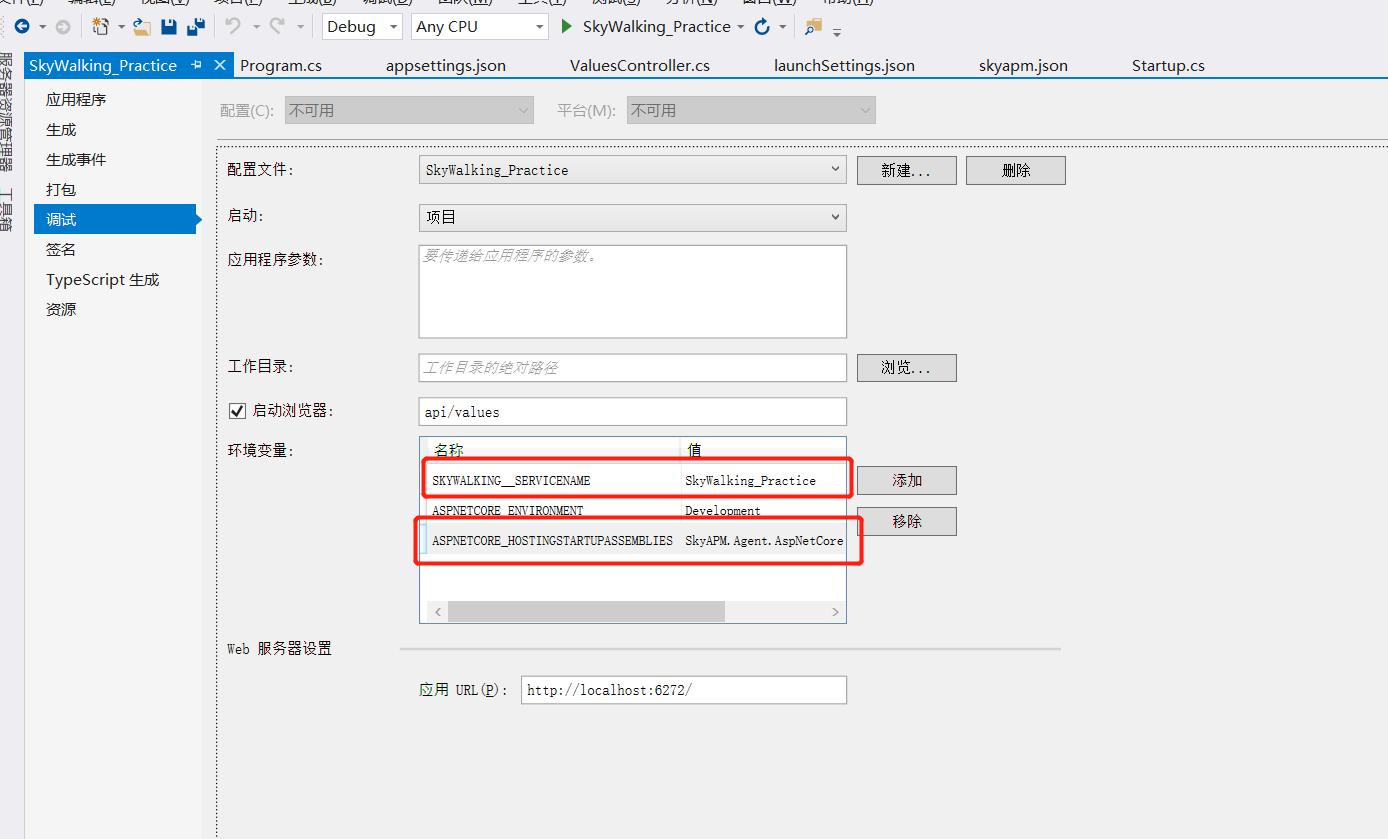Click the 名称 column header
Screen dimensions: 1388x839
point(554,450)
